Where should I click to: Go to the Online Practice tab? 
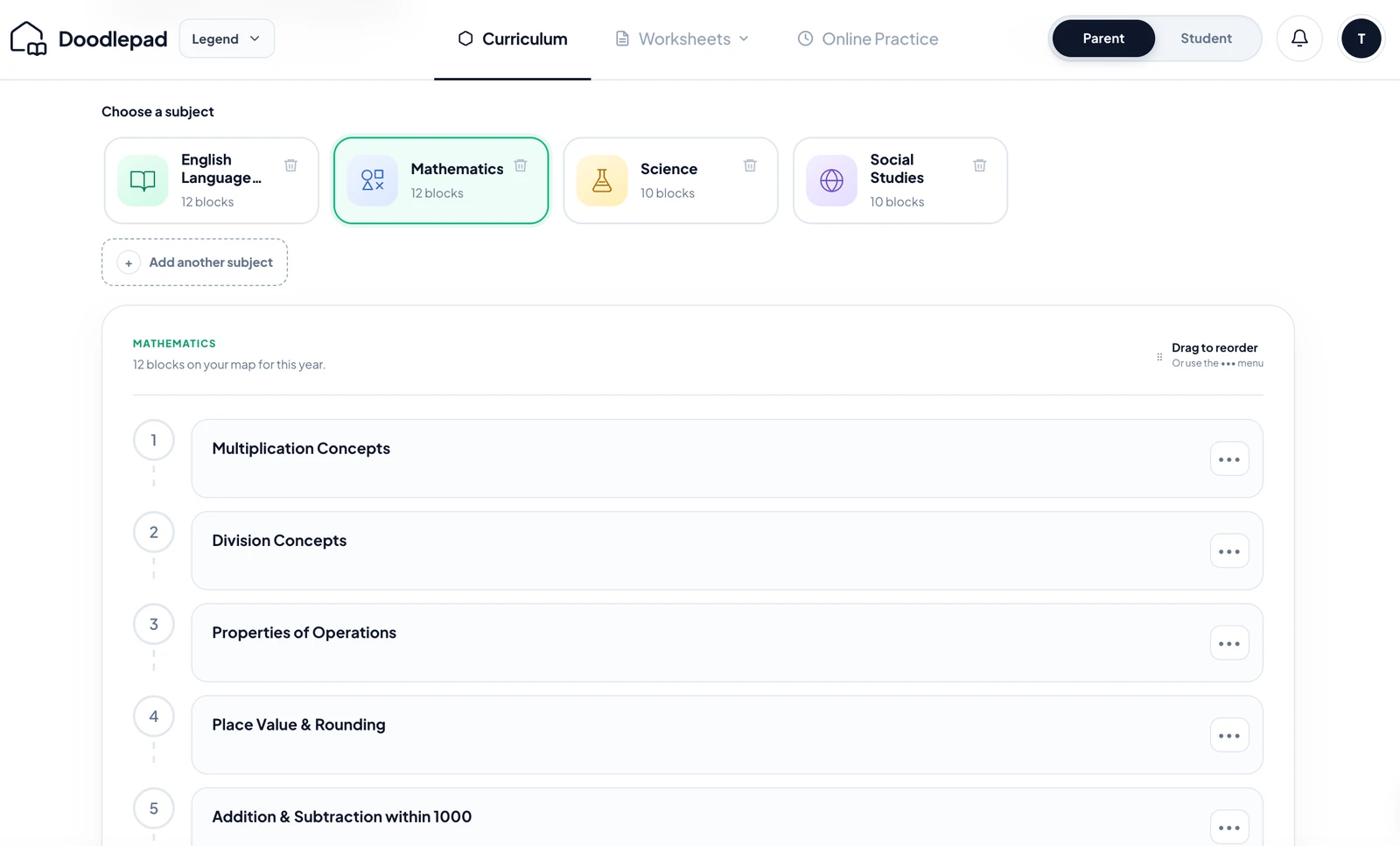pos(868,38)
